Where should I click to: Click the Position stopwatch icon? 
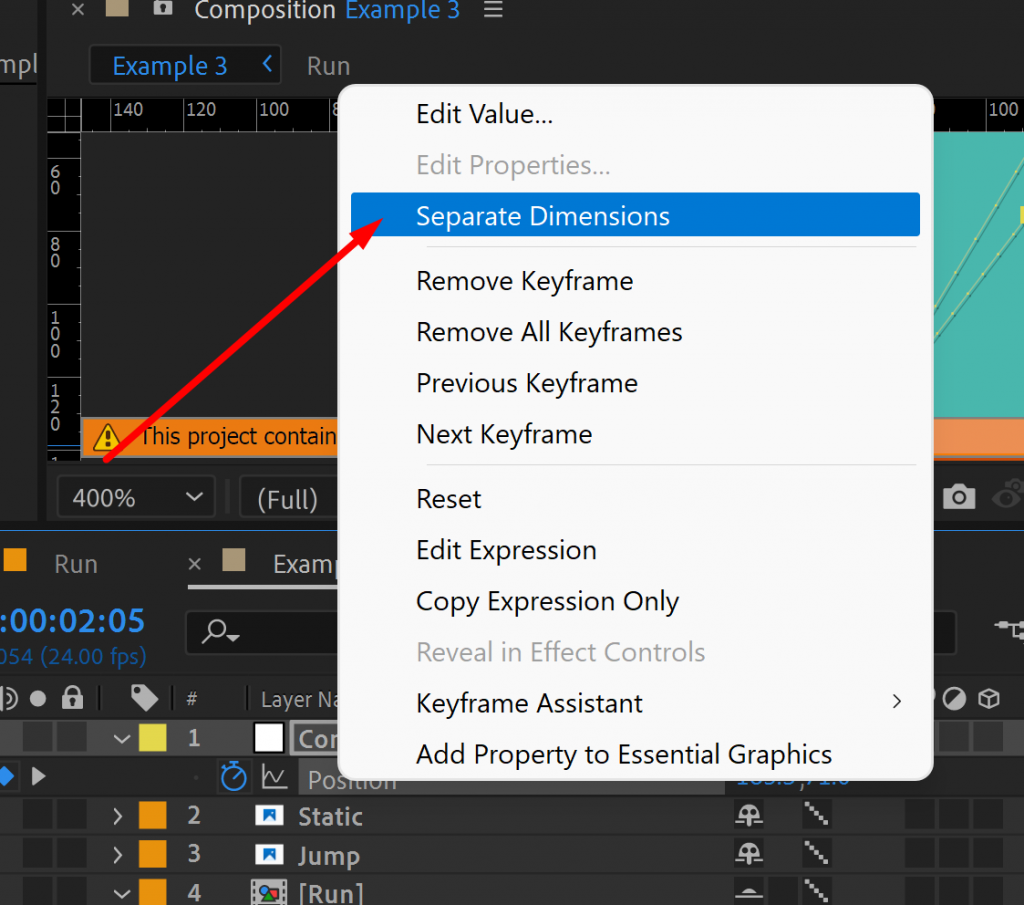tap(234, 777)
